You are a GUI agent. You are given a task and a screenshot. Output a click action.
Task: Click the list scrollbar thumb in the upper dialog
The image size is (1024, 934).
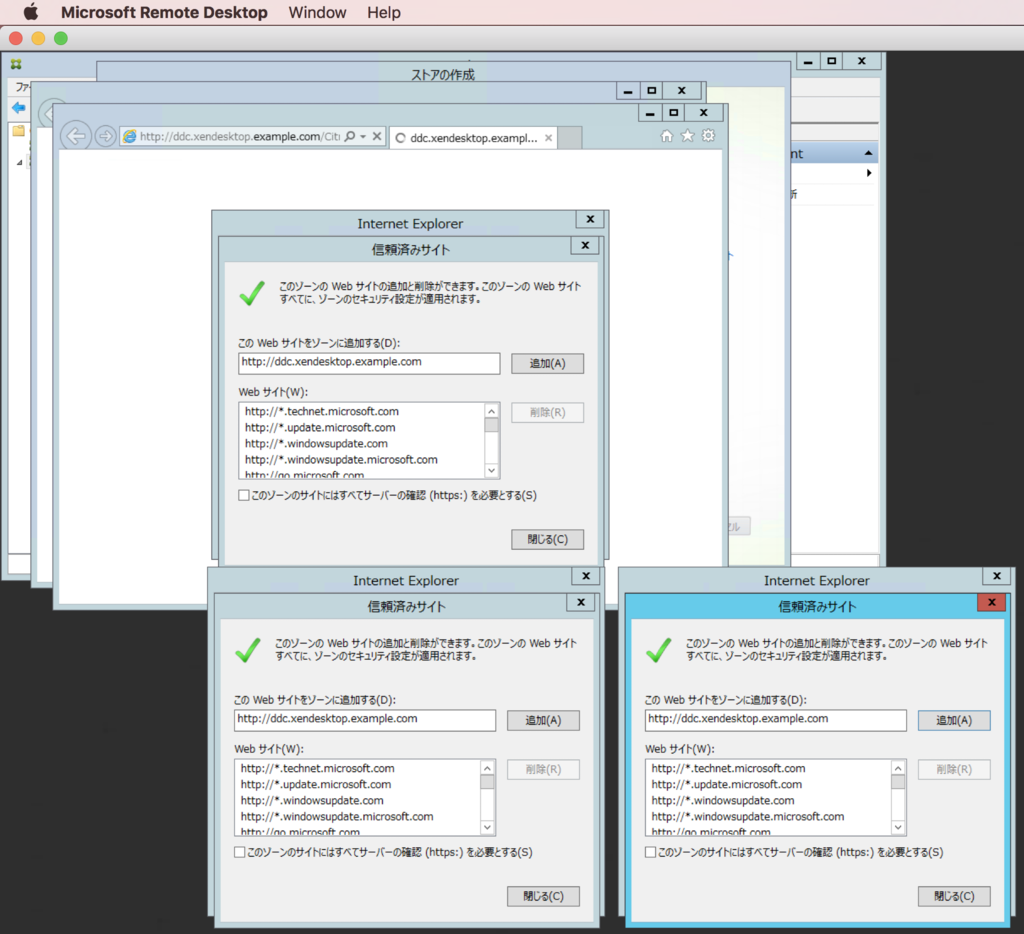492,425
